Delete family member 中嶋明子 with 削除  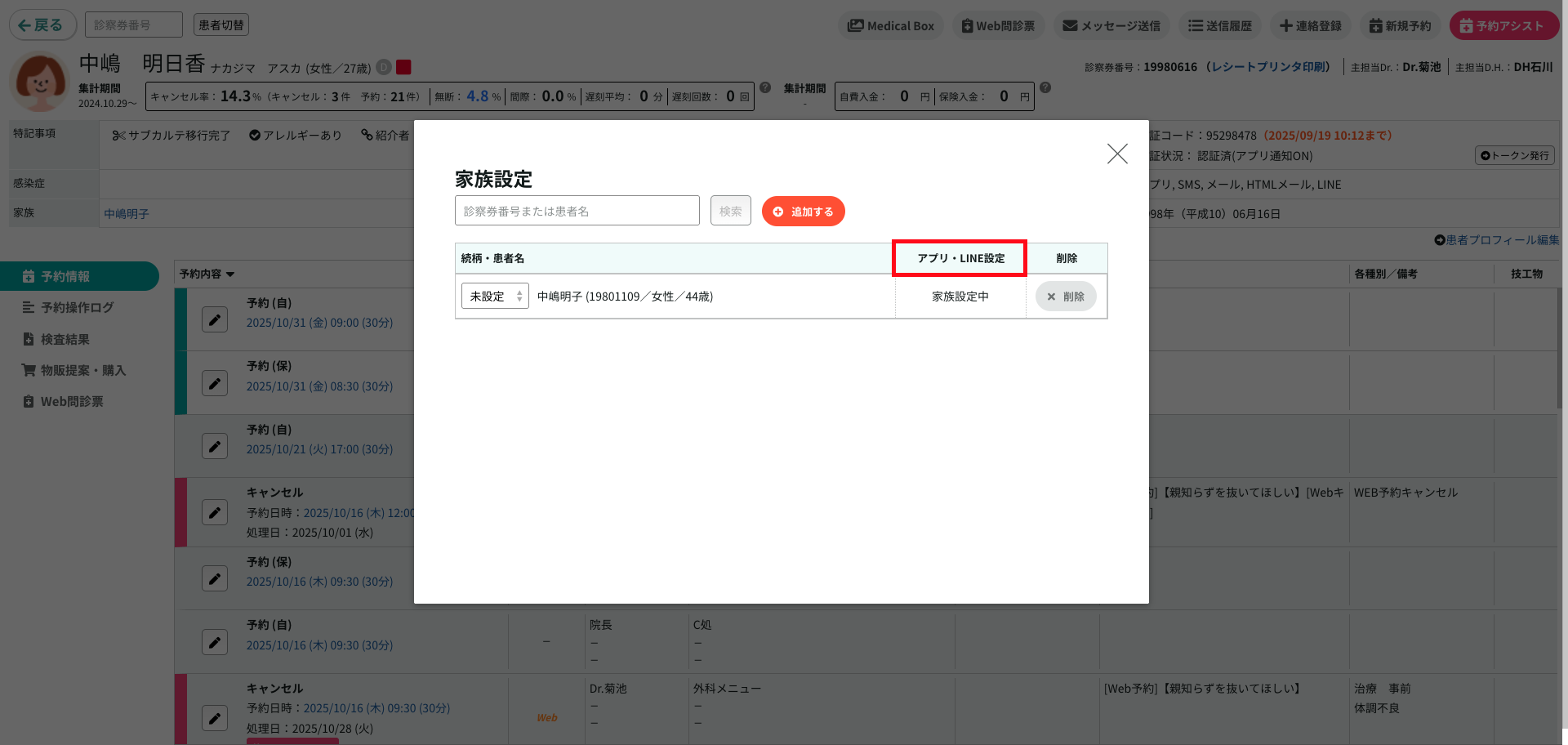click(x=1065, y=297)
